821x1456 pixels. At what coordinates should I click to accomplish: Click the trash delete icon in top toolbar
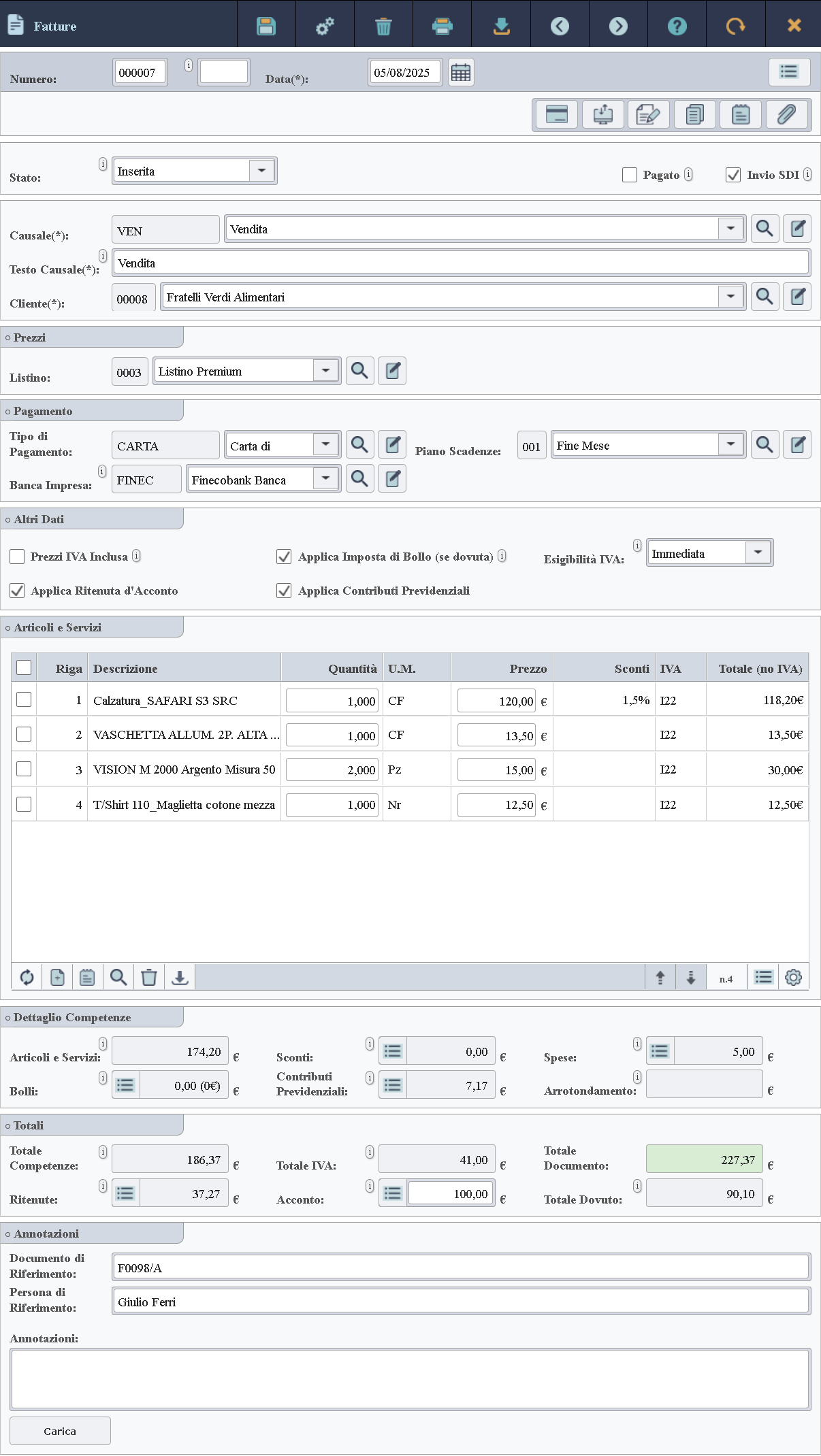[383, 26]
